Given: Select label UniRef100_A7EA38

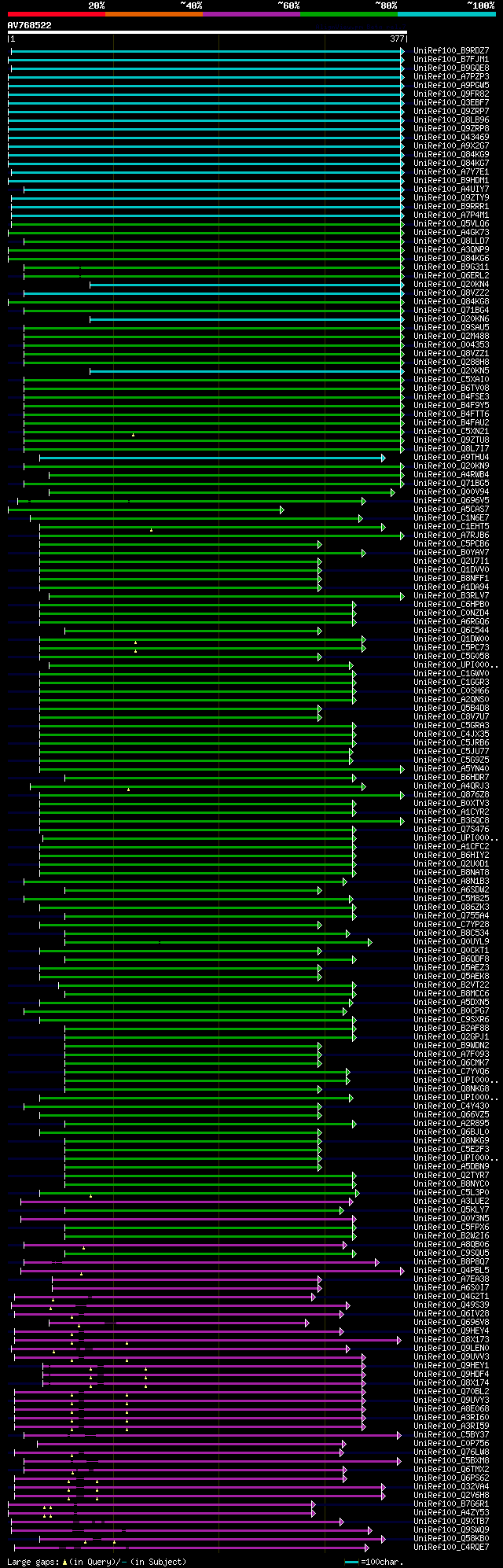Looking at the screenshot, I should 451,1279.
